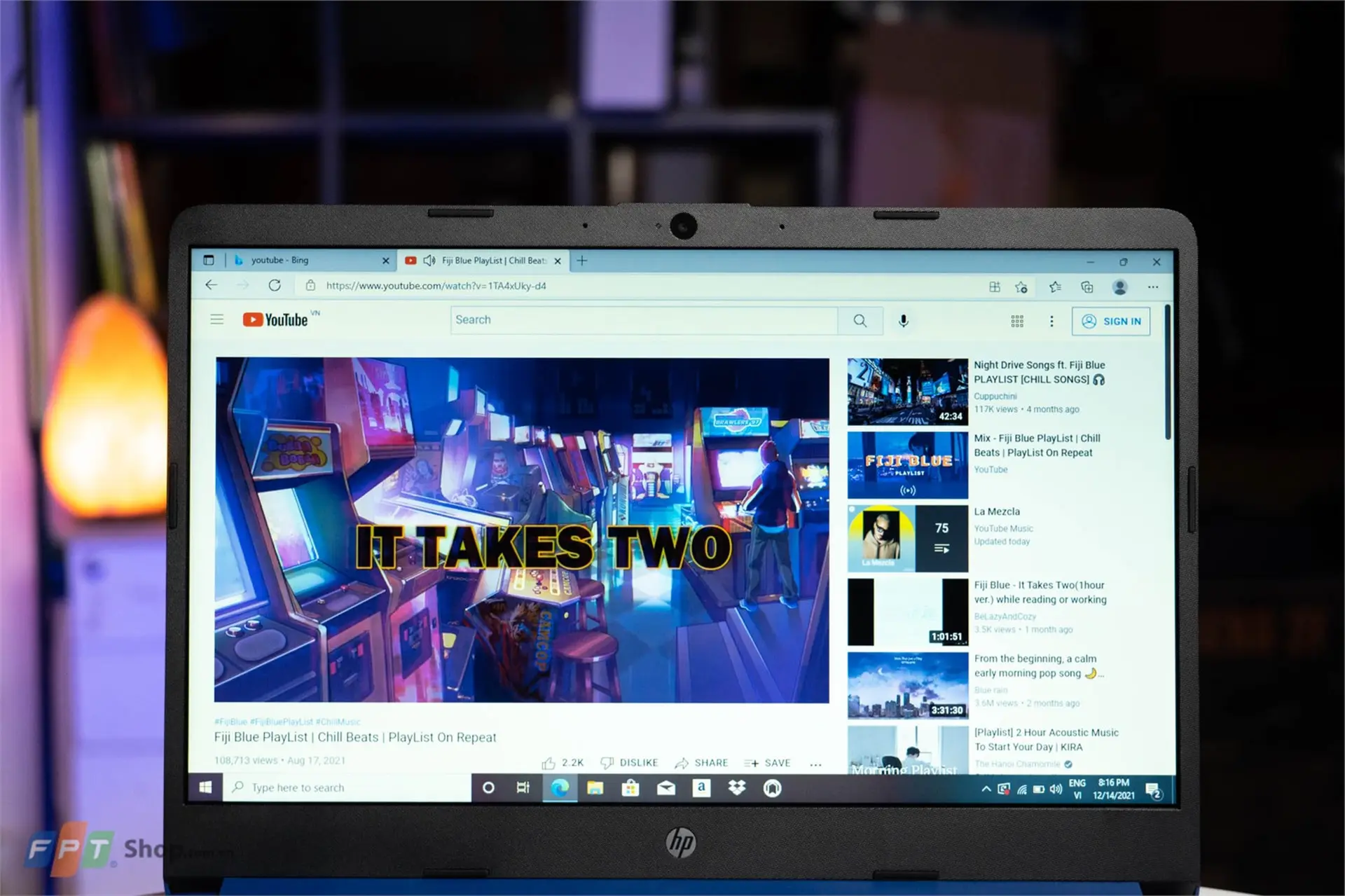Visit the Cuppuchini channel link
Image resolution: width=1345 pixels, height=896 pixels.
tap(995, 397)
